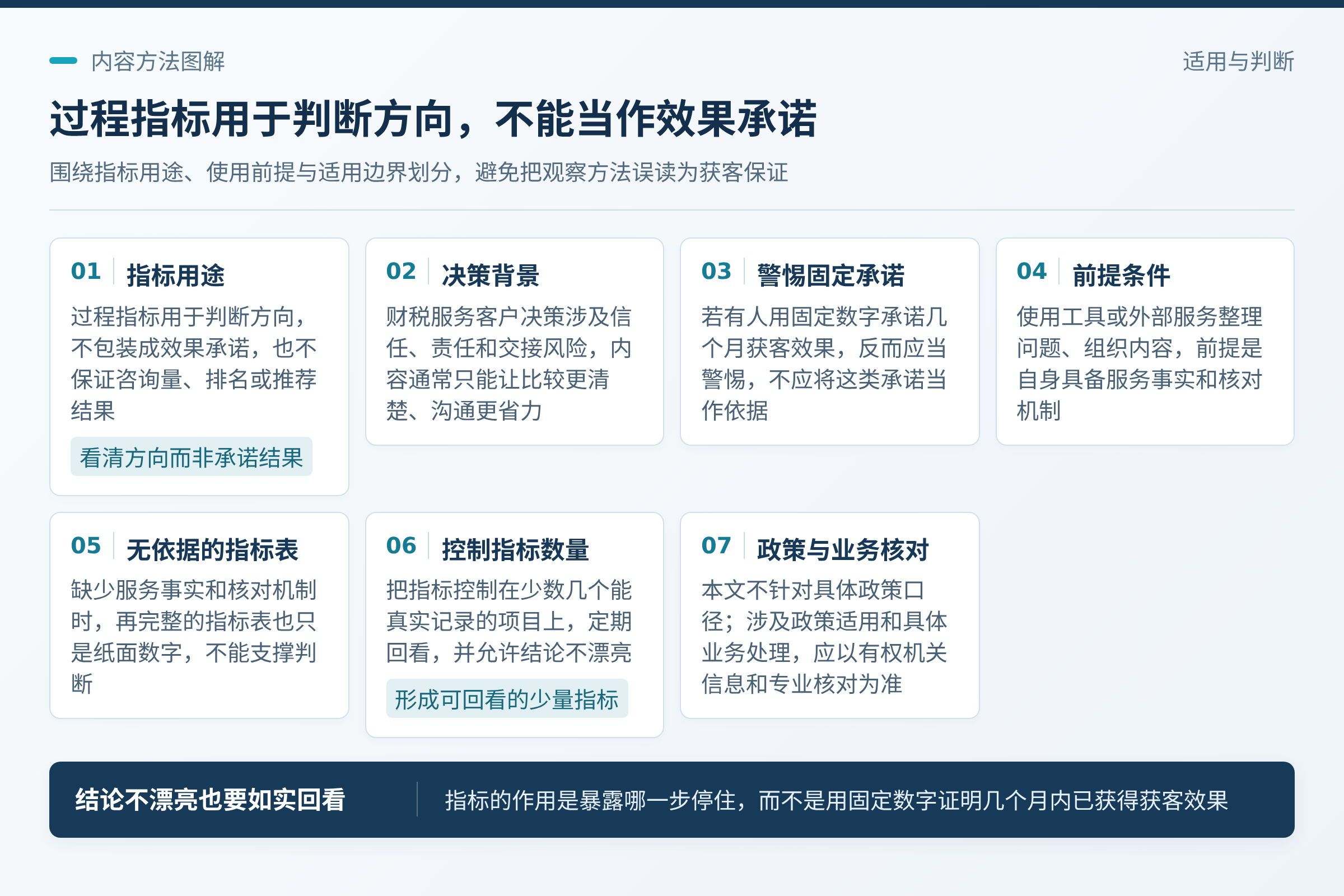Click the paragraph starting 缺少服务事实

click(193, 637)
